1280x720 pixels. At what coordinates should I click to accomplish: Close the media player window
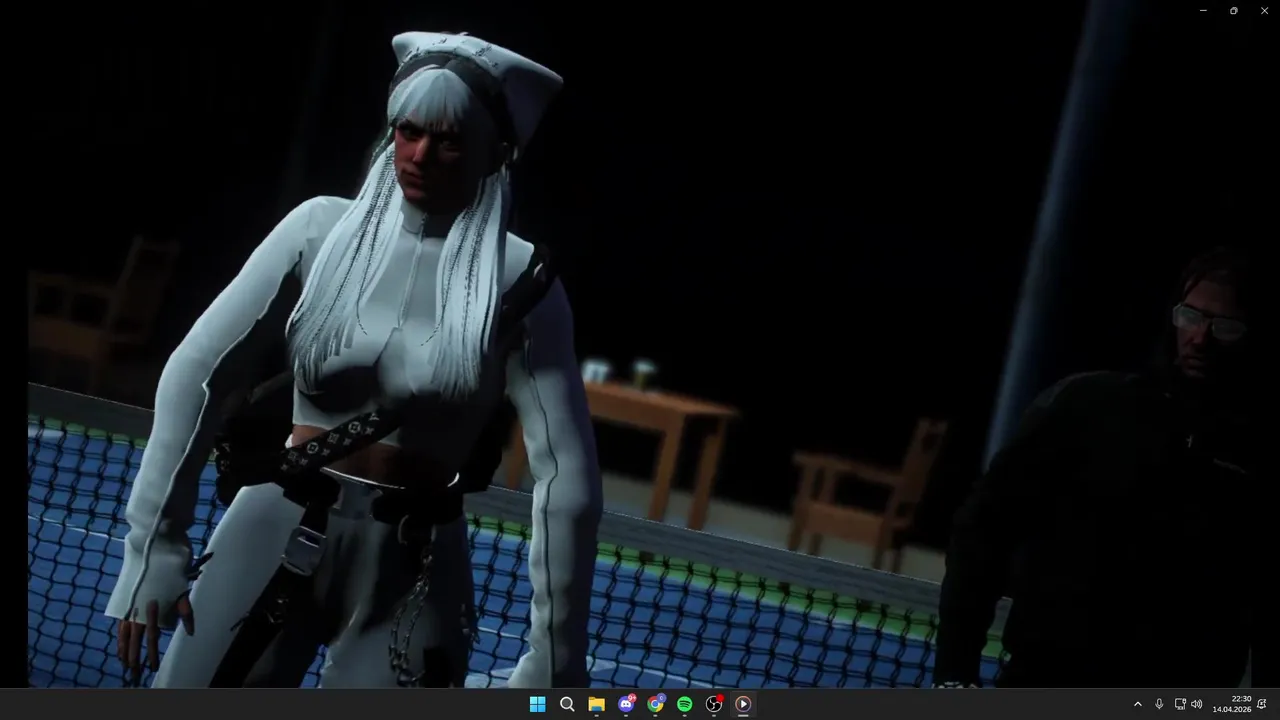pyautogui.click(x=1264, y=10)
